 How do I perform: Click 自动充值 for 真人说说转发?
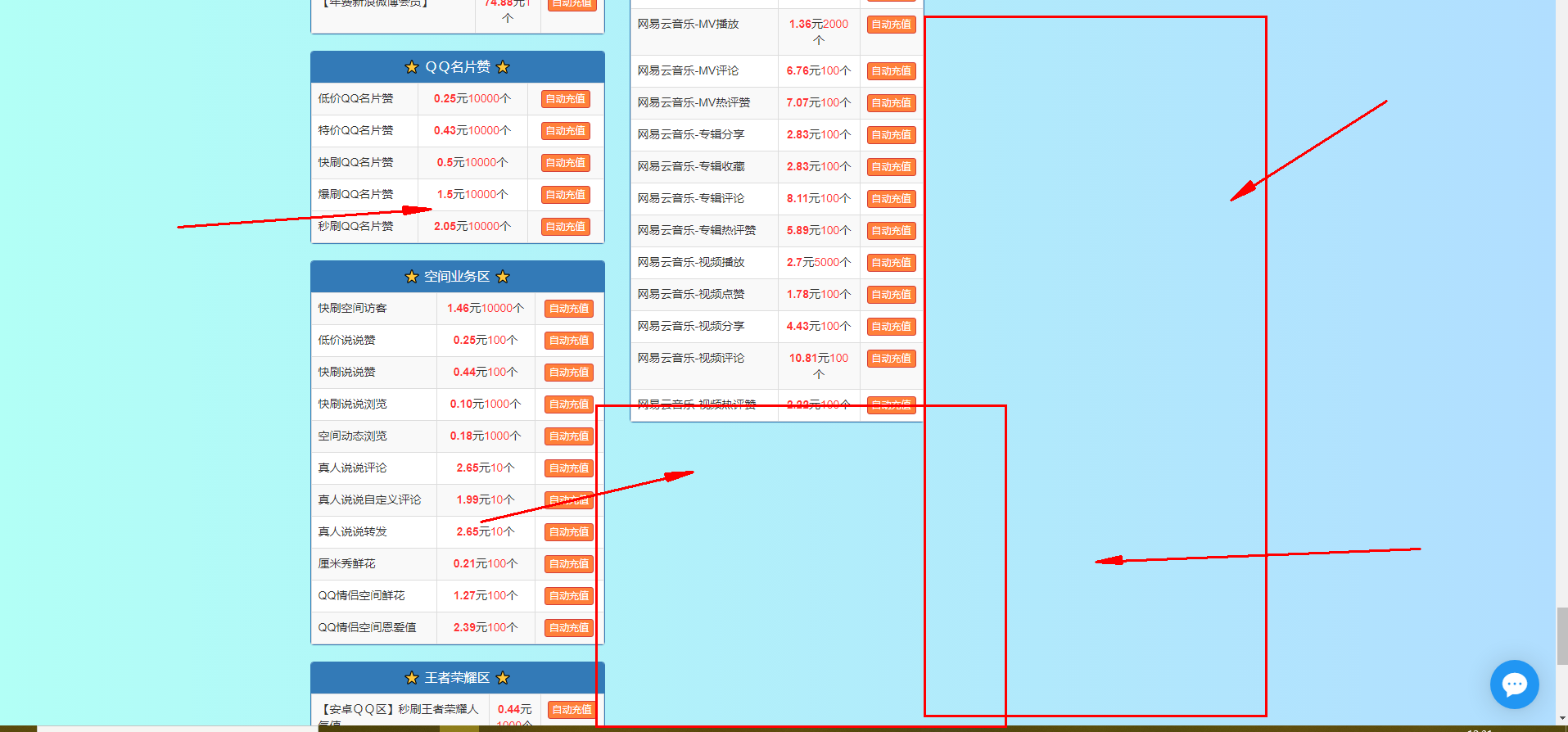click(569, 532)
